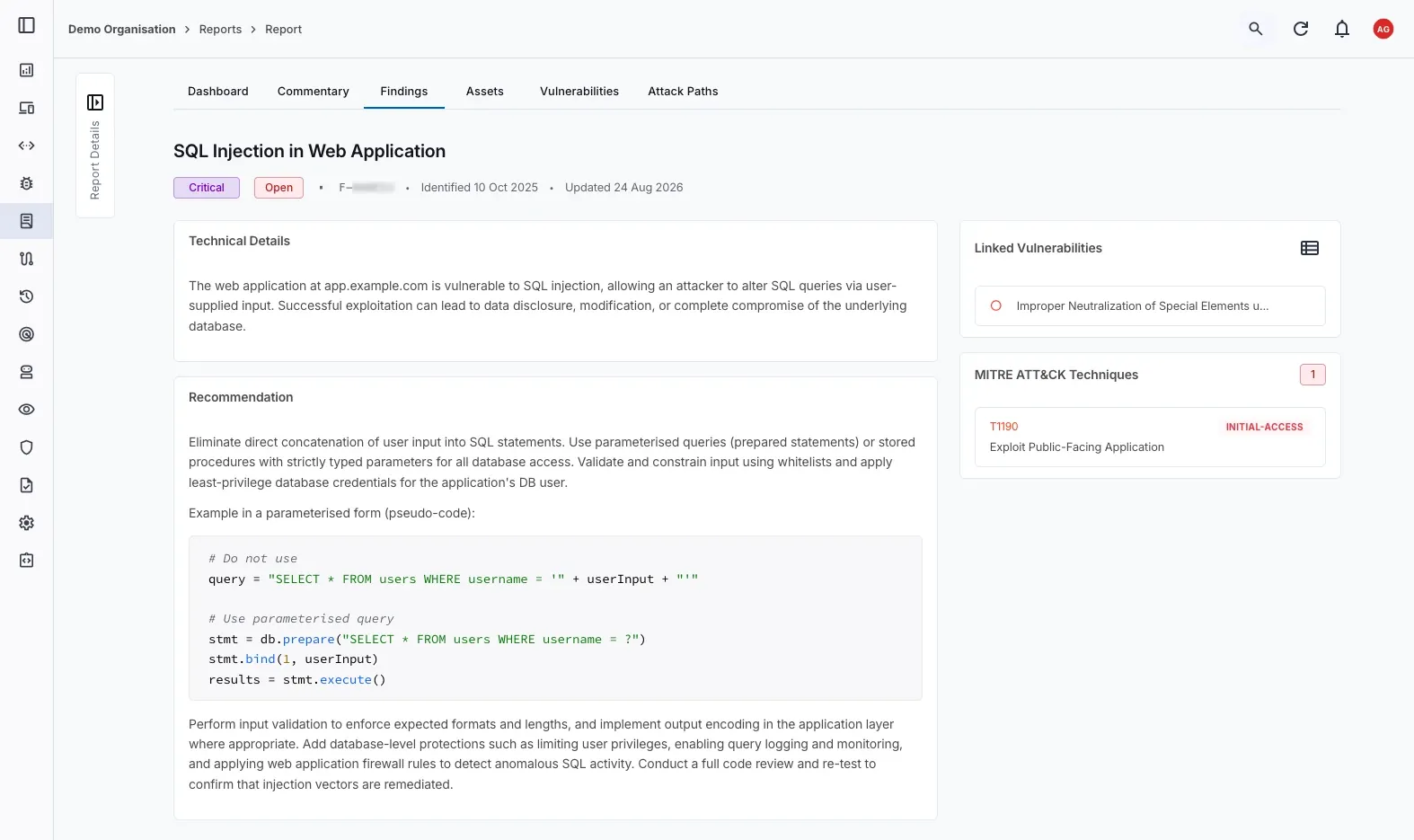The image size is (1414, 840).
Task: Click the '# Use parameterised query' code comment
Action: [302, 619]
